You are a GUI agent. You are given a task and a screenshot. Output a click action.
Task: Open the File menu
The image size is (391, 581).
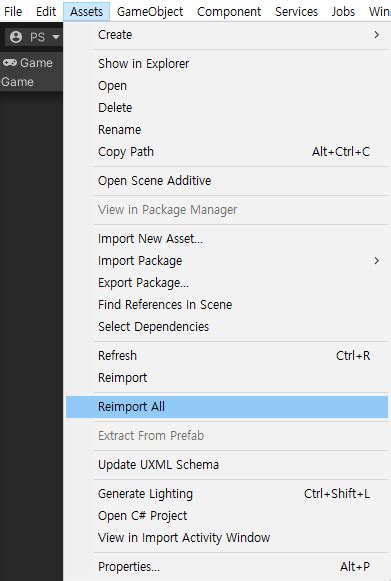tap(13, 11)
